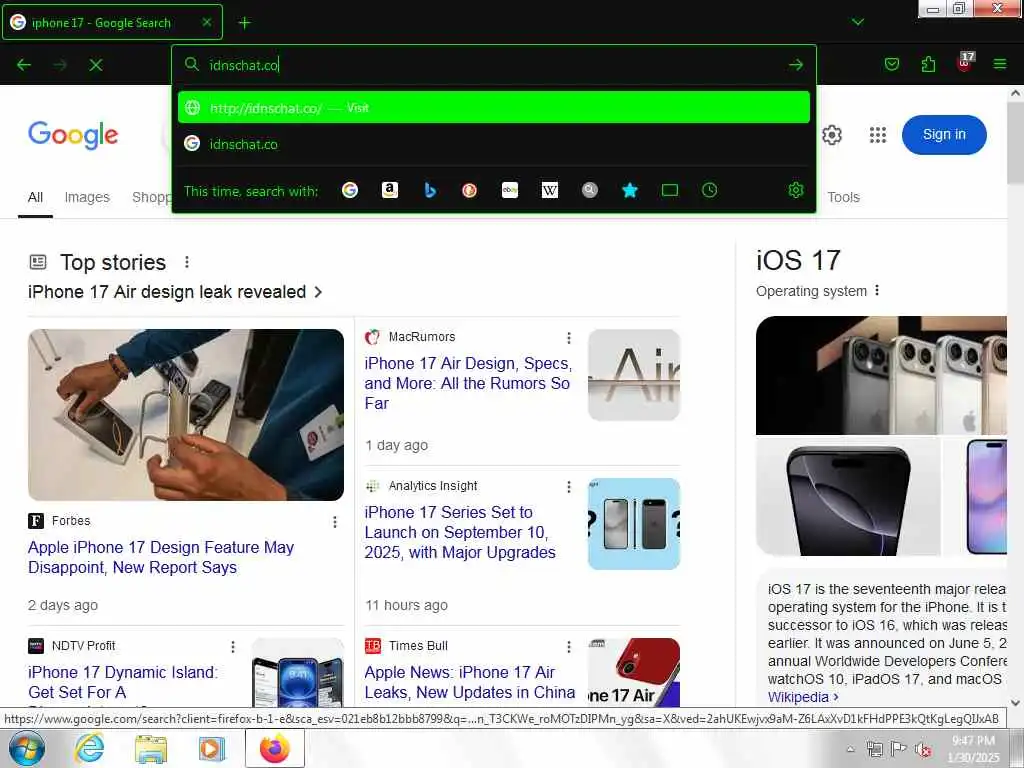Screen dimensions: 1024x768
Task: Open the Windows Start button
Action: (26, 748)
